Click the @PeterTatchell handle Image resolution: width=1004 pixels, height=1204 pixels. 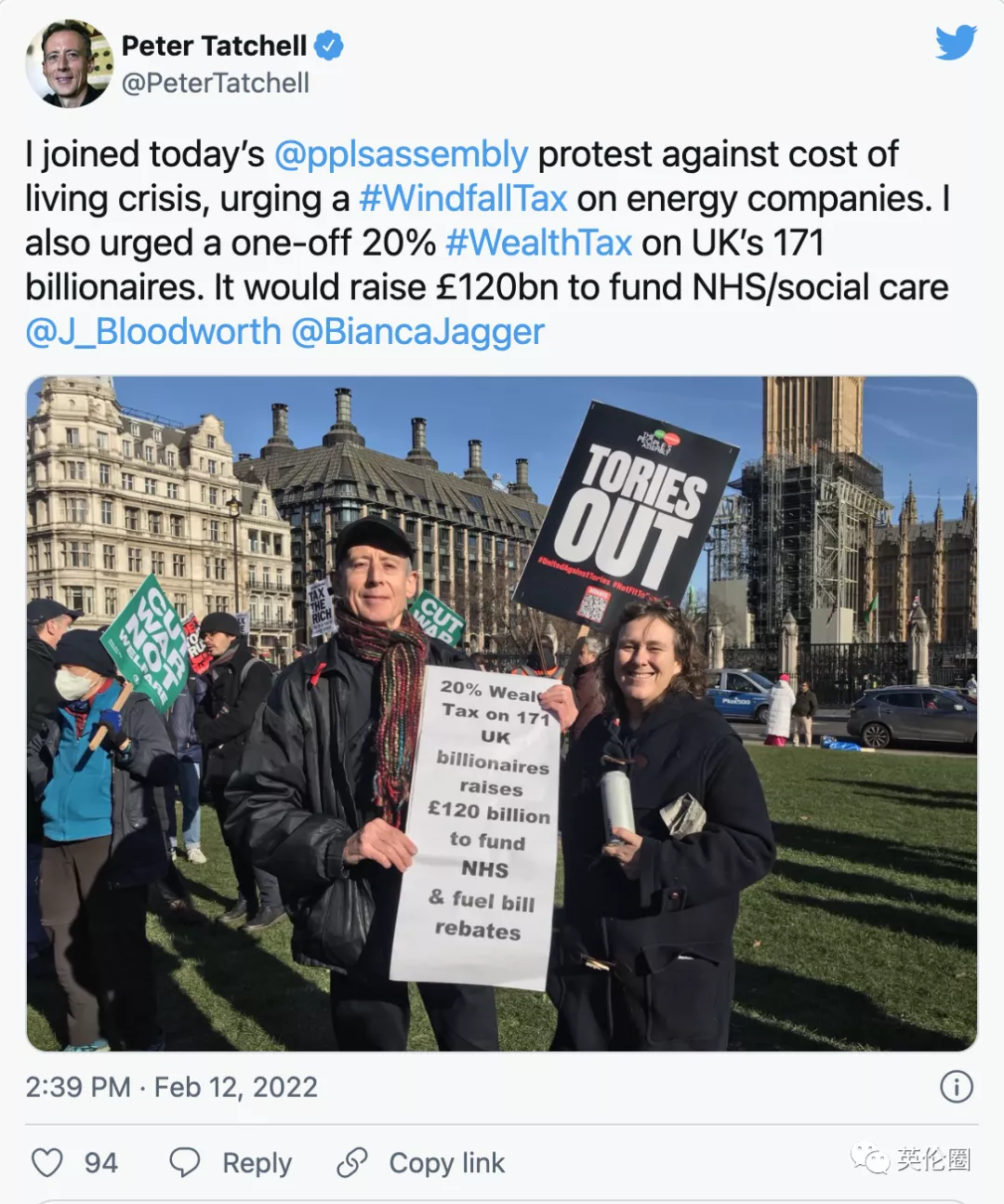[x=216, y=83]
